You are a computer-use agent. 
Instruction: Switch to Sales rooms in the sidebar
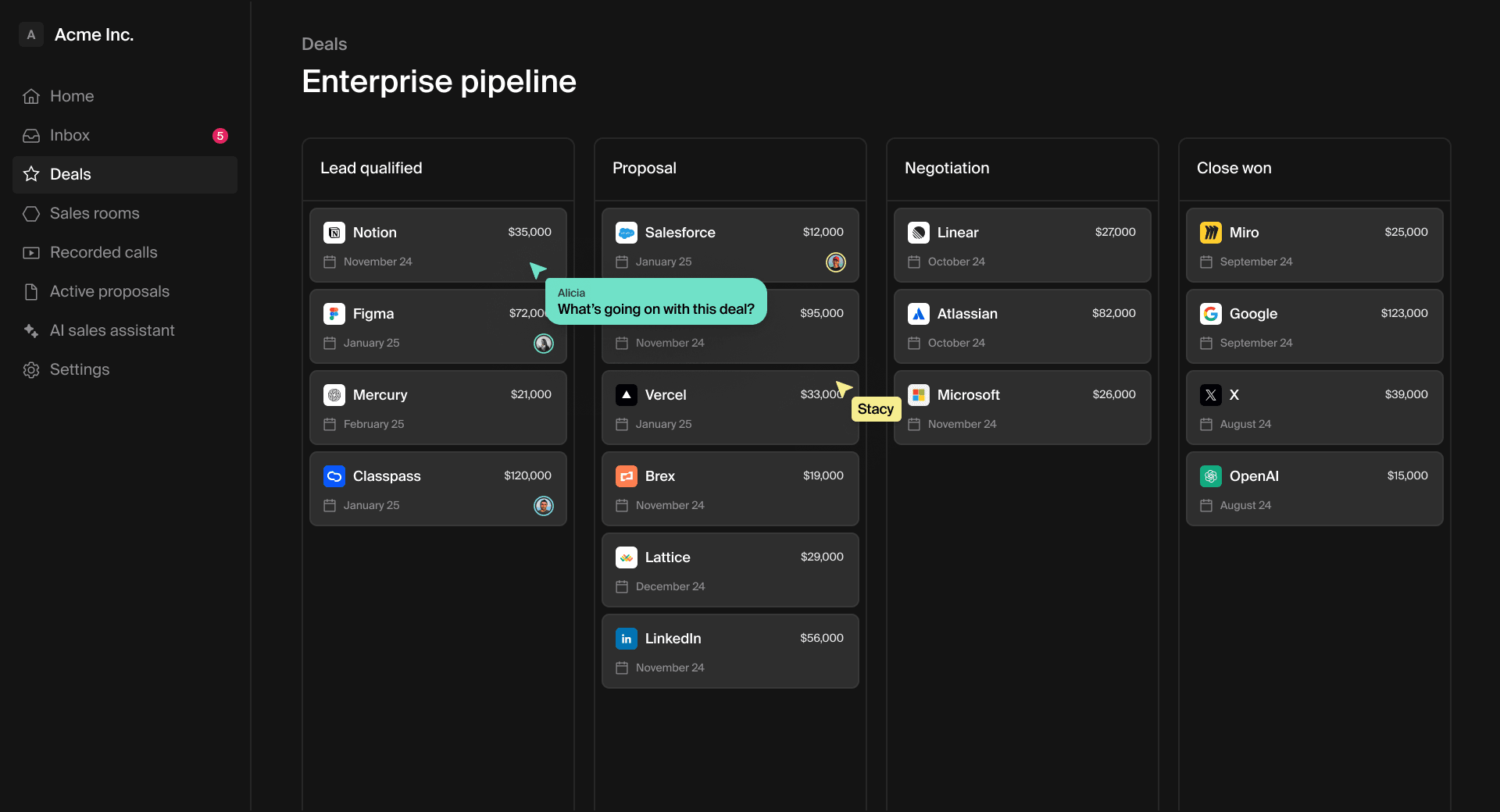click(95, 212)
